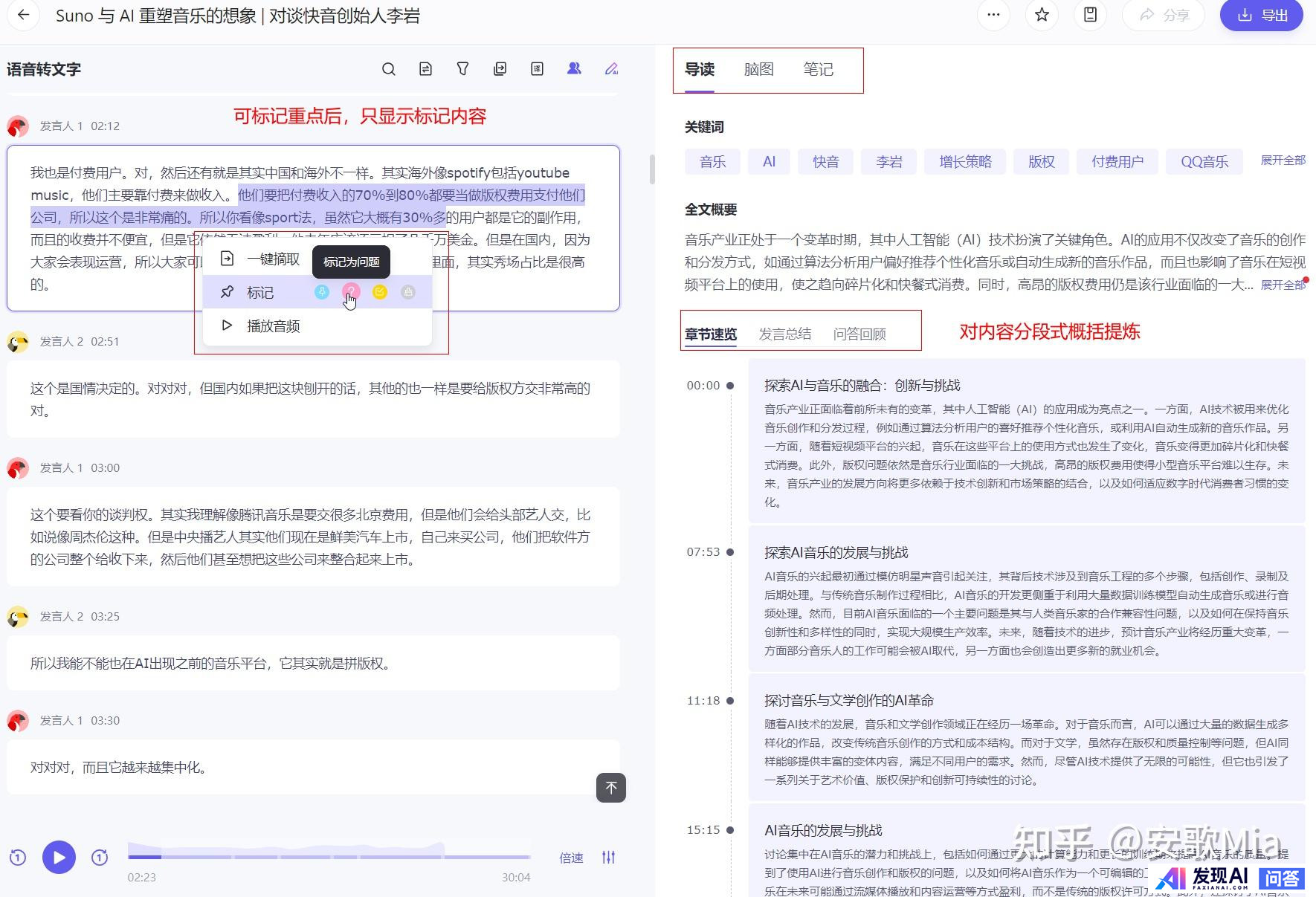Click the 版权 keyword tag
Screen dimensions: 1316x897
pyautogui.click(x=1042, y=162)
